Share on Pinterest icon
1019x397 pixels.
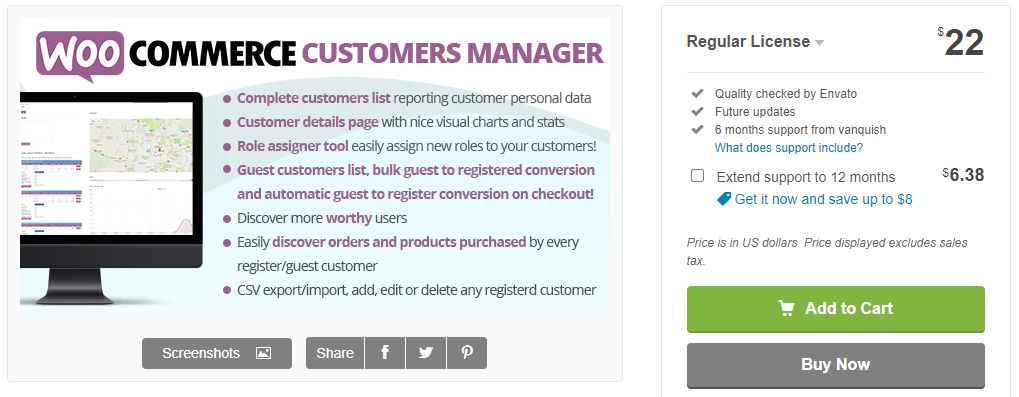point(467,353)
